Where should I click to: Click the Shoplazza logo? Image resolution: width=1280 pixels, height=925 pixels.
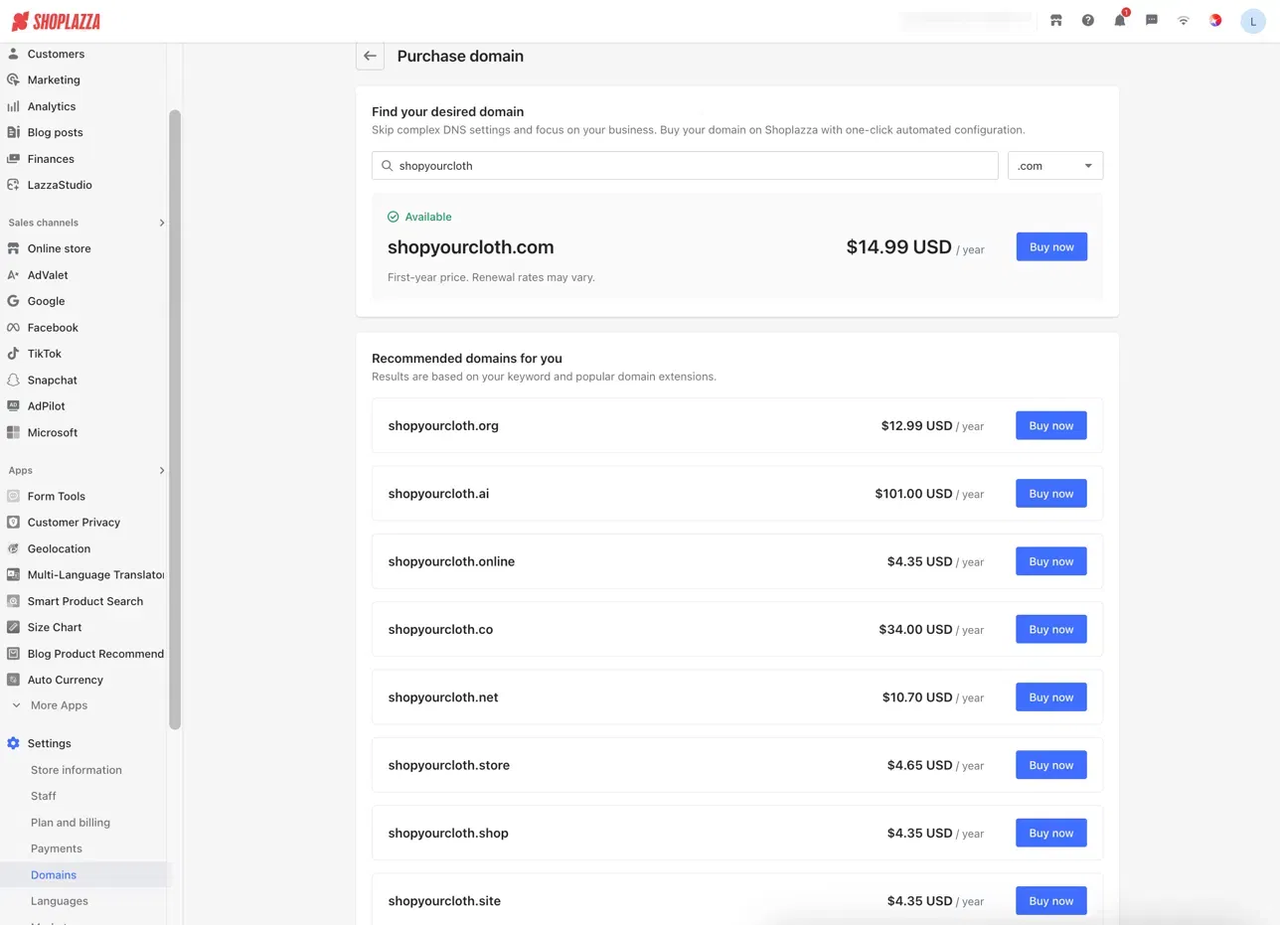(x=55, y=21)
